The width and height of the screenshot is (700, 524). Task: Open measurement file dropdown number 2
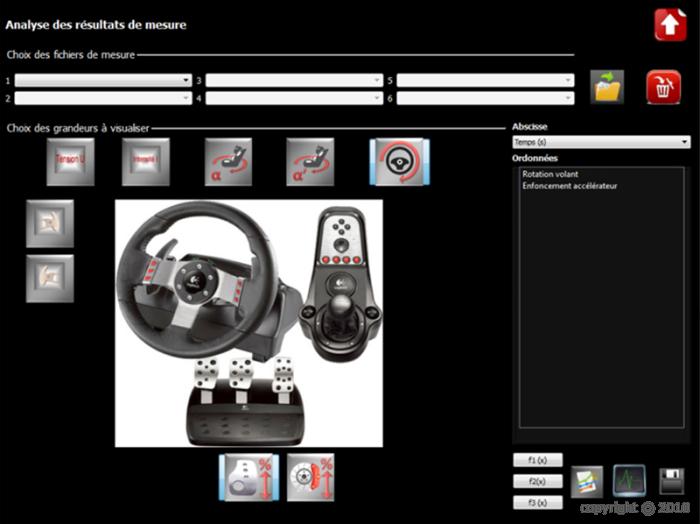click(103, 98)
